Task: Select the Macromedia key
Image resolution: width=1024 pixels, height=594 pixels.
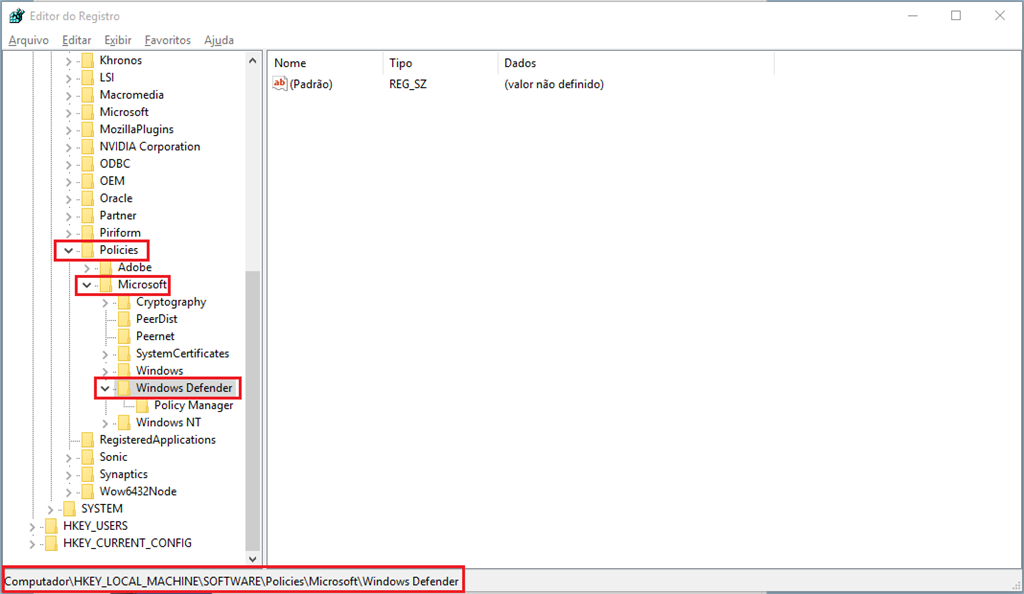Action: (x=131, y=95)
